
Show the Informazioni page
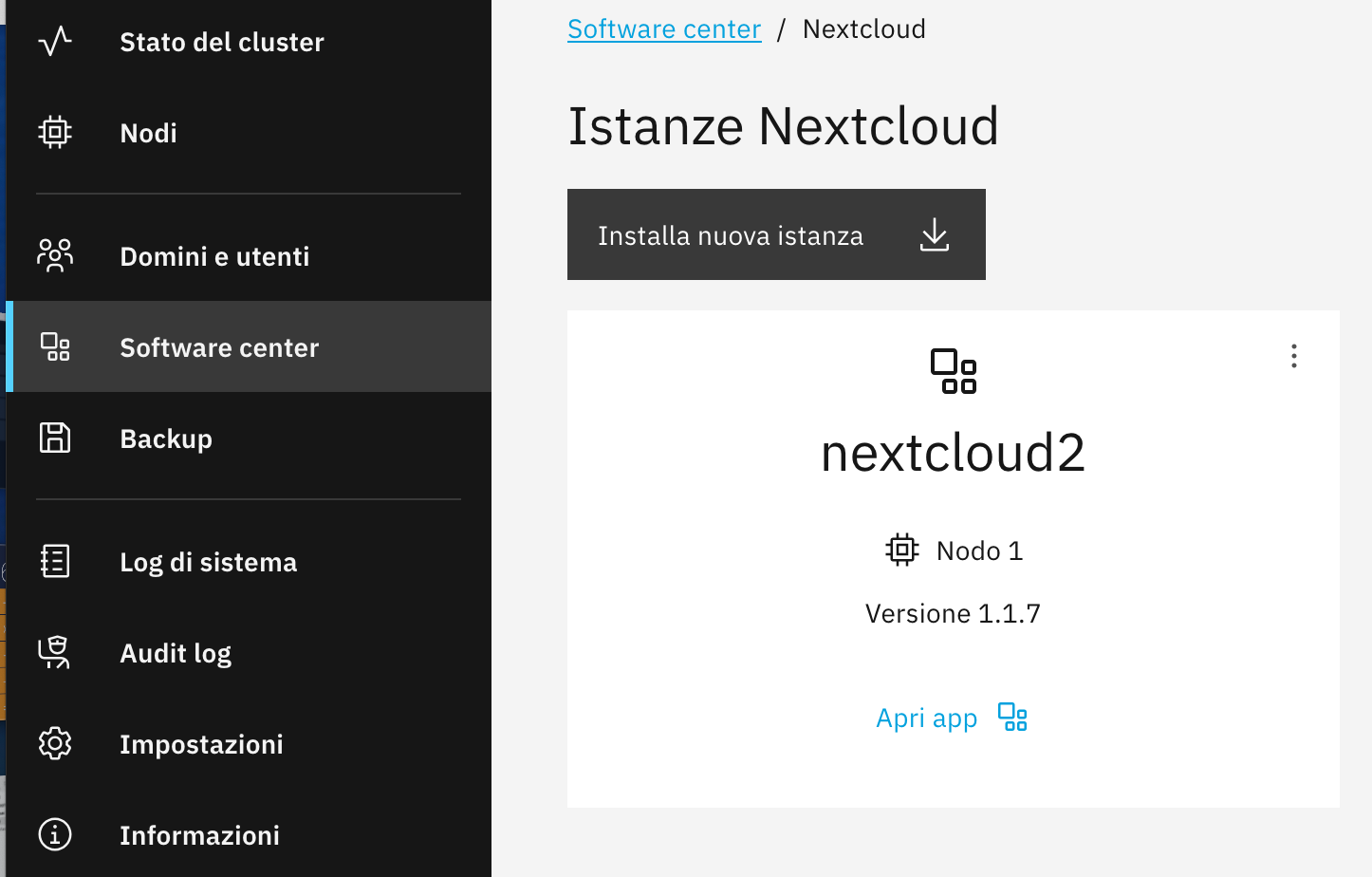coord(249,834)
